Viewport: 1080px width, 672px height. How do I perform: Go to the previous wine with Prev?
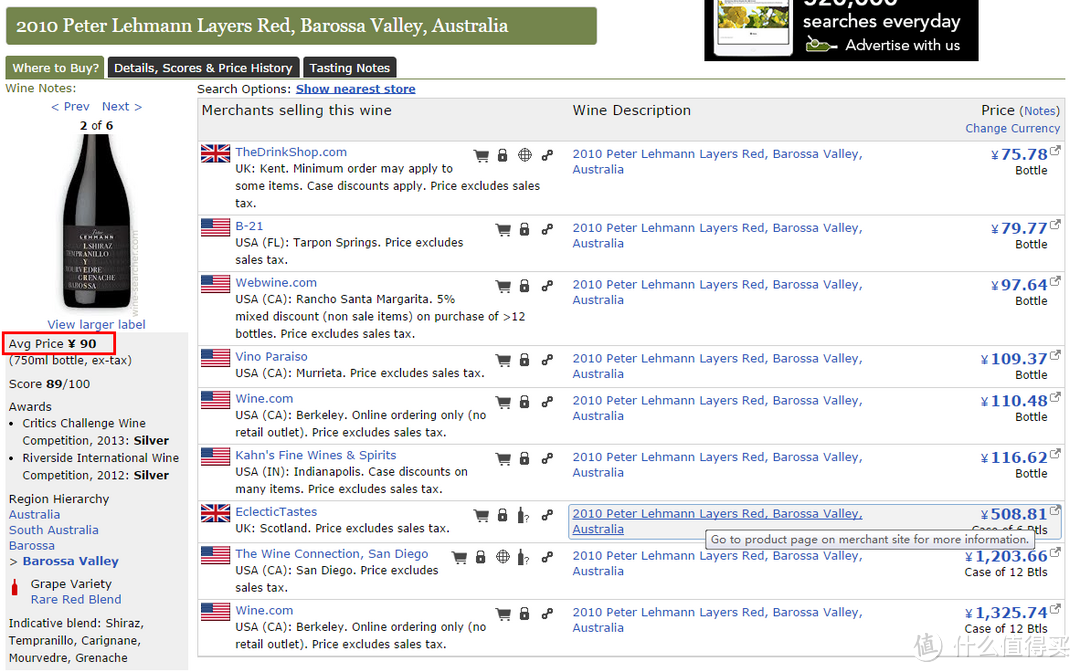[x=70, y=107]
